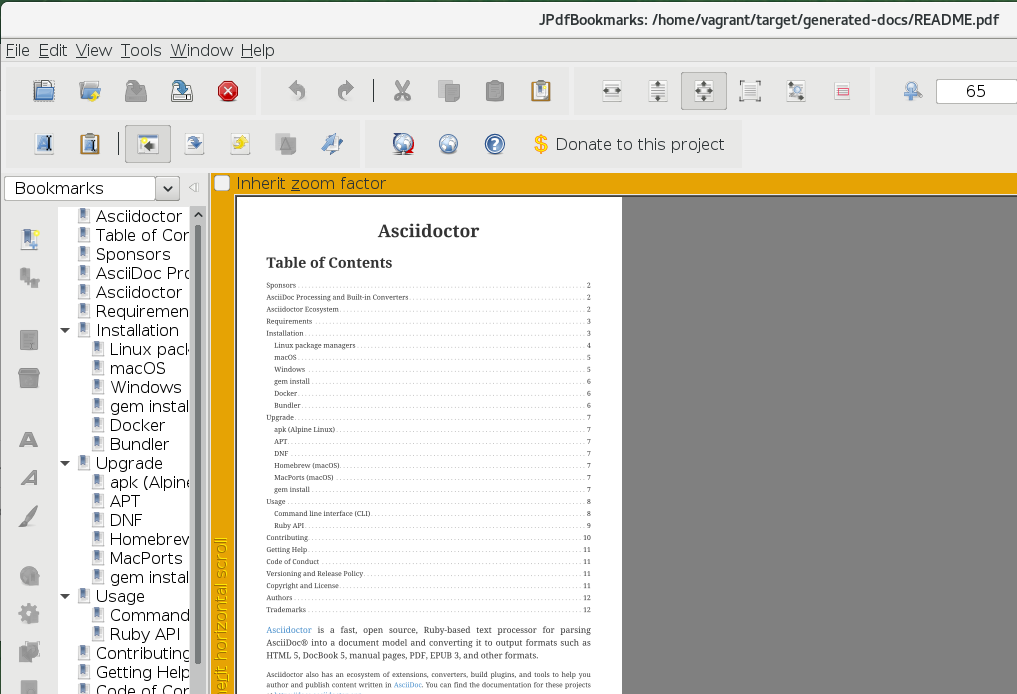The width and height of the screenshot is (1017, 694).
Task: Click the Cut scissors icon
Action: coord(403,91)
